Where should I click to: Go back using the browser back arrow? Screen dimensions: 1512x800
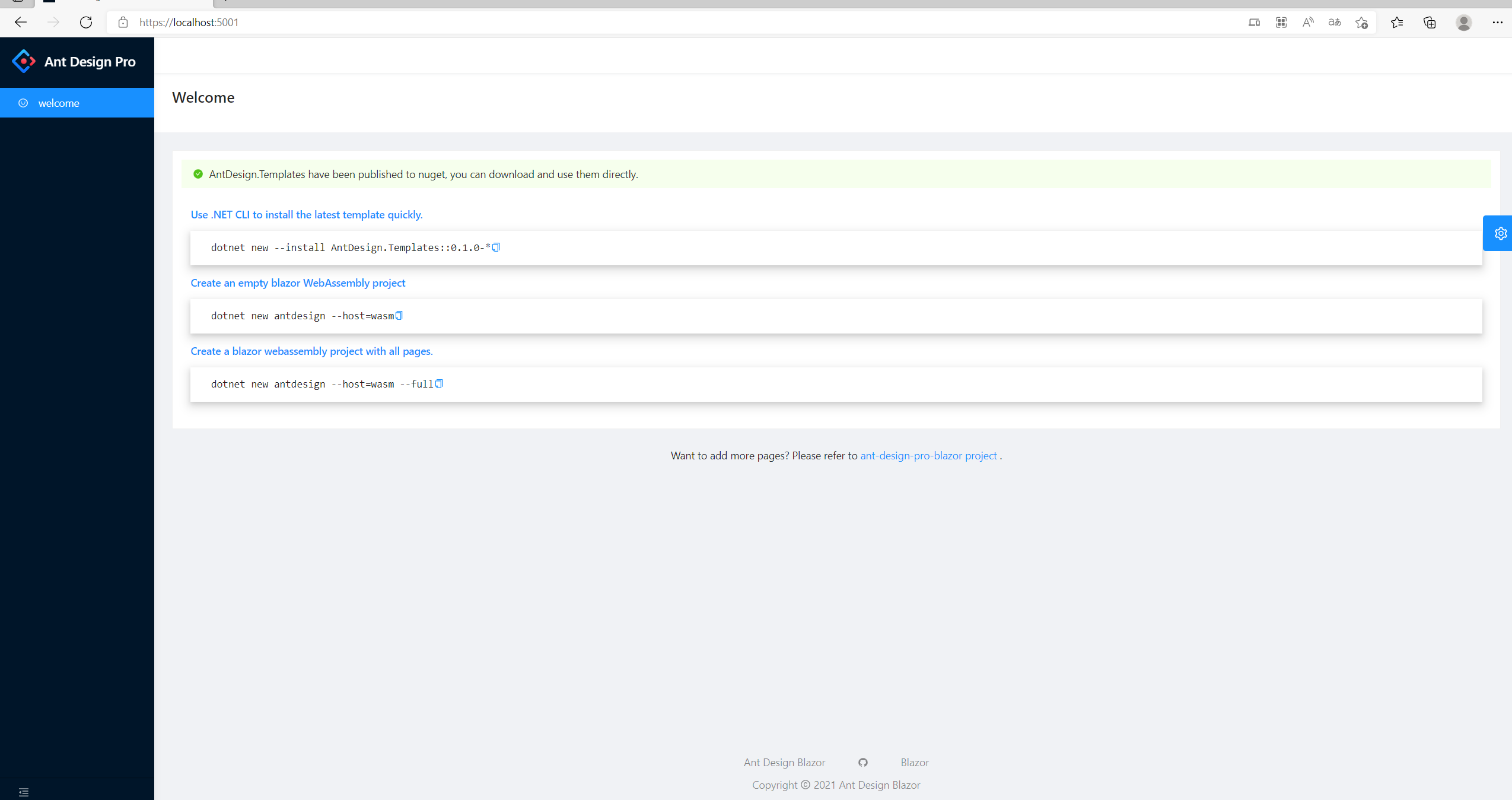coord(21,23)
